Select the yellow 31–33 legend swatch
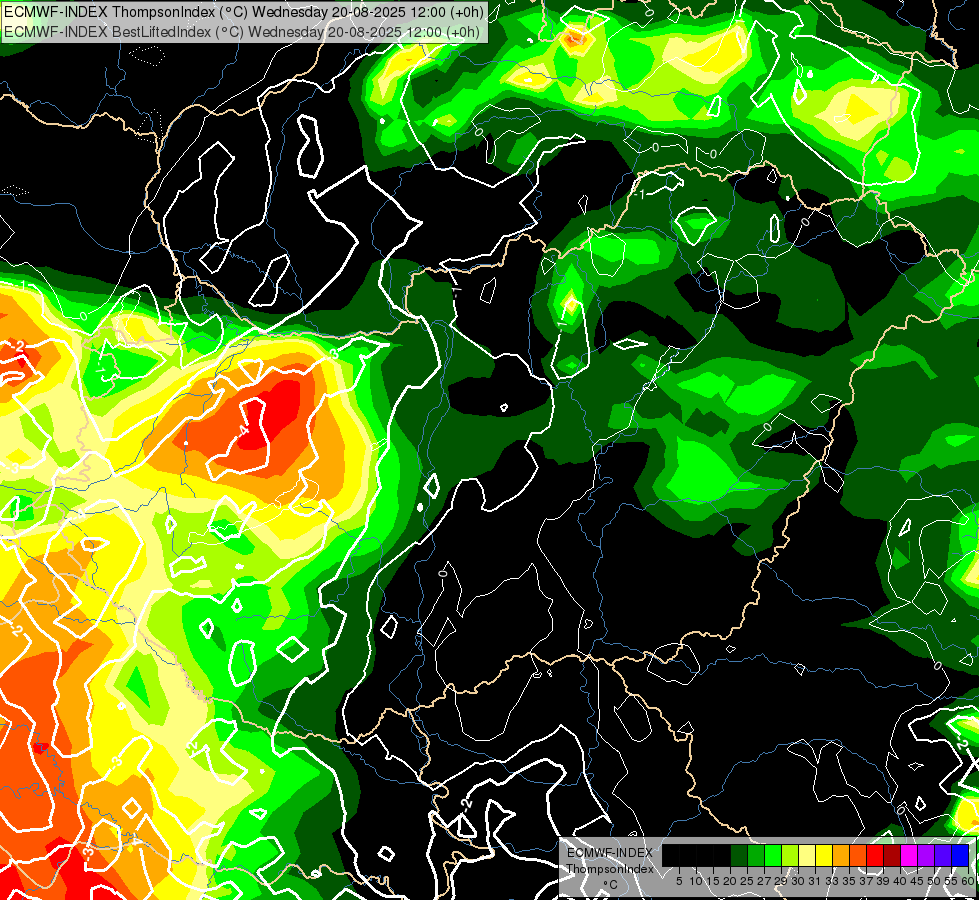The image size is (979, 900). 824,855
